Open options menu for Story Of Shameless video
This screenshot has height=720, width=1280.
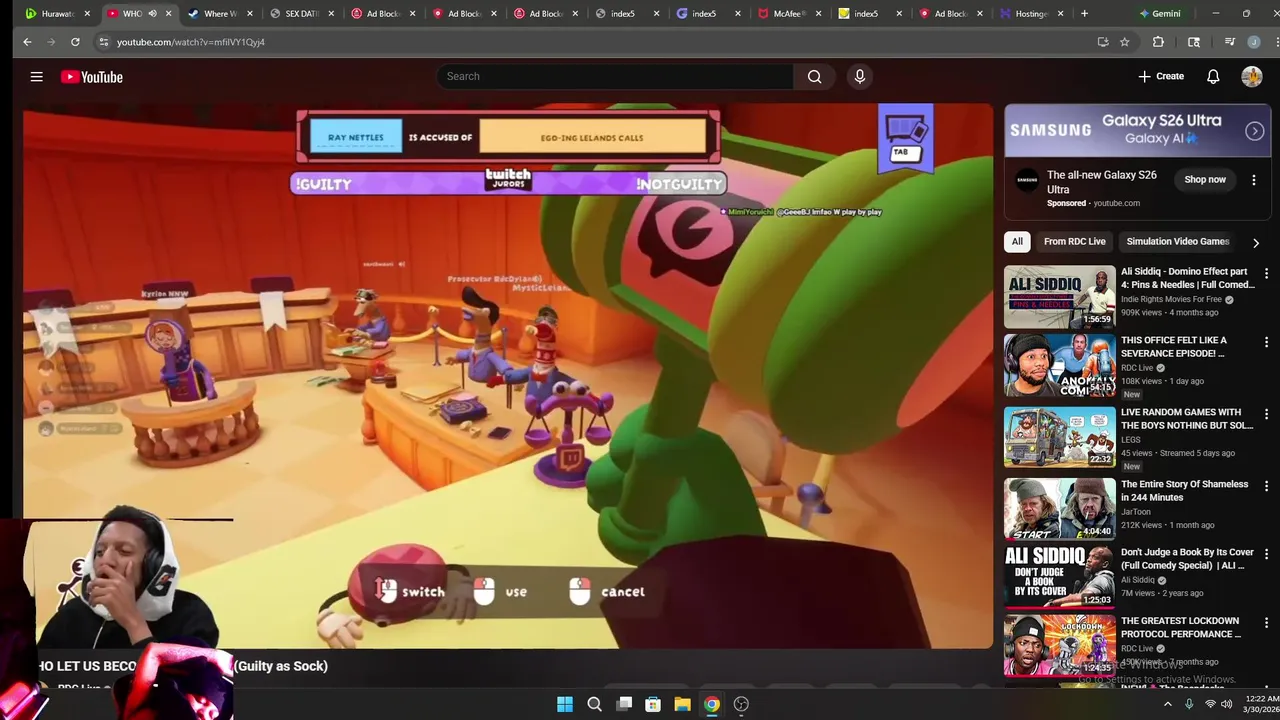tap(1266, 486)
